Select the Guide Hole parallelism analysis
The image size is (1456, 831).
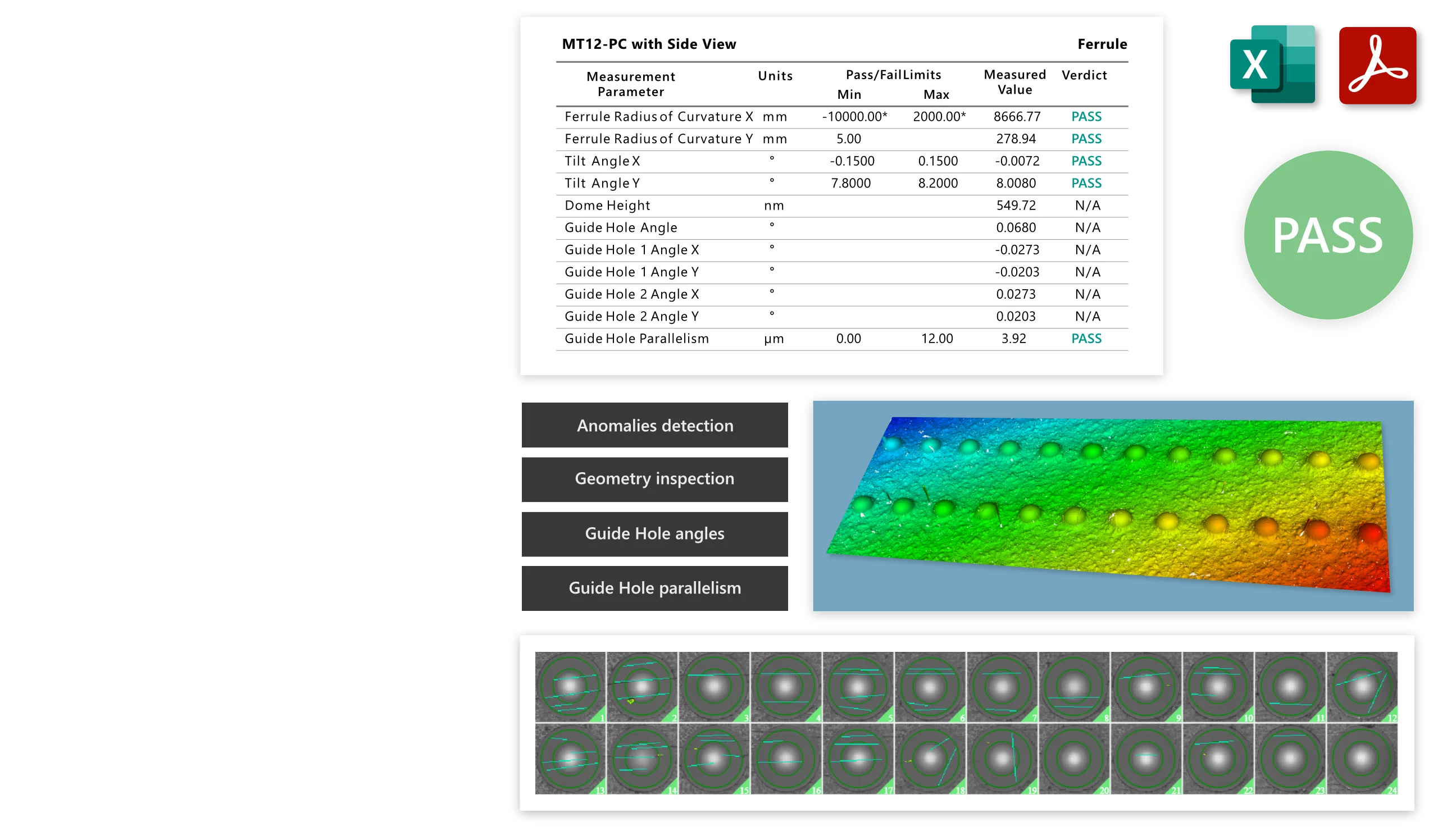tap(655, 587)
